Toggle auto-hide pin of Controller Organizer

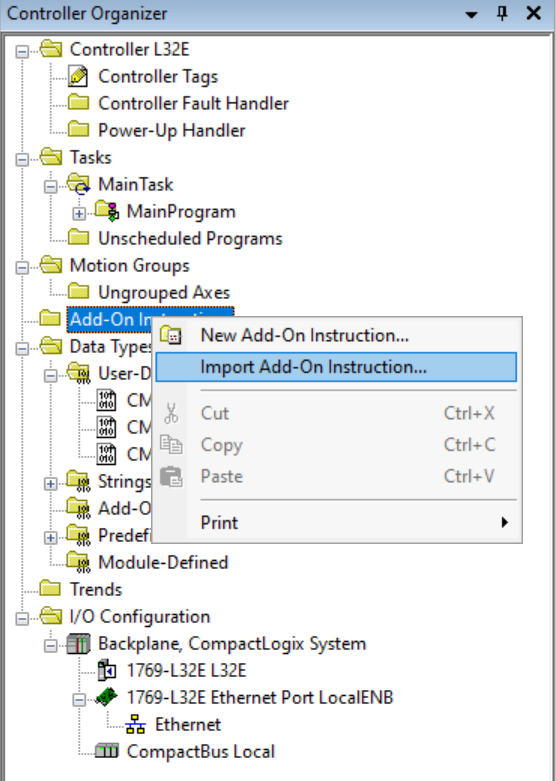click(x=502, y=13)
